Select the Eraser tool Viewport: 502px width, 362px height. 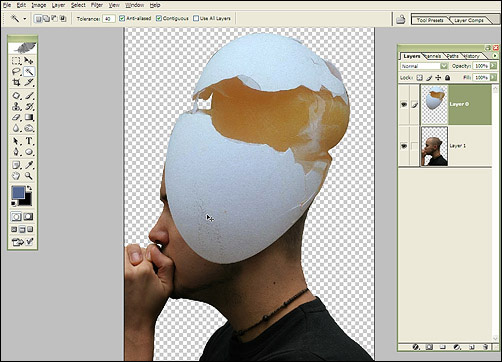coord(16,117)
